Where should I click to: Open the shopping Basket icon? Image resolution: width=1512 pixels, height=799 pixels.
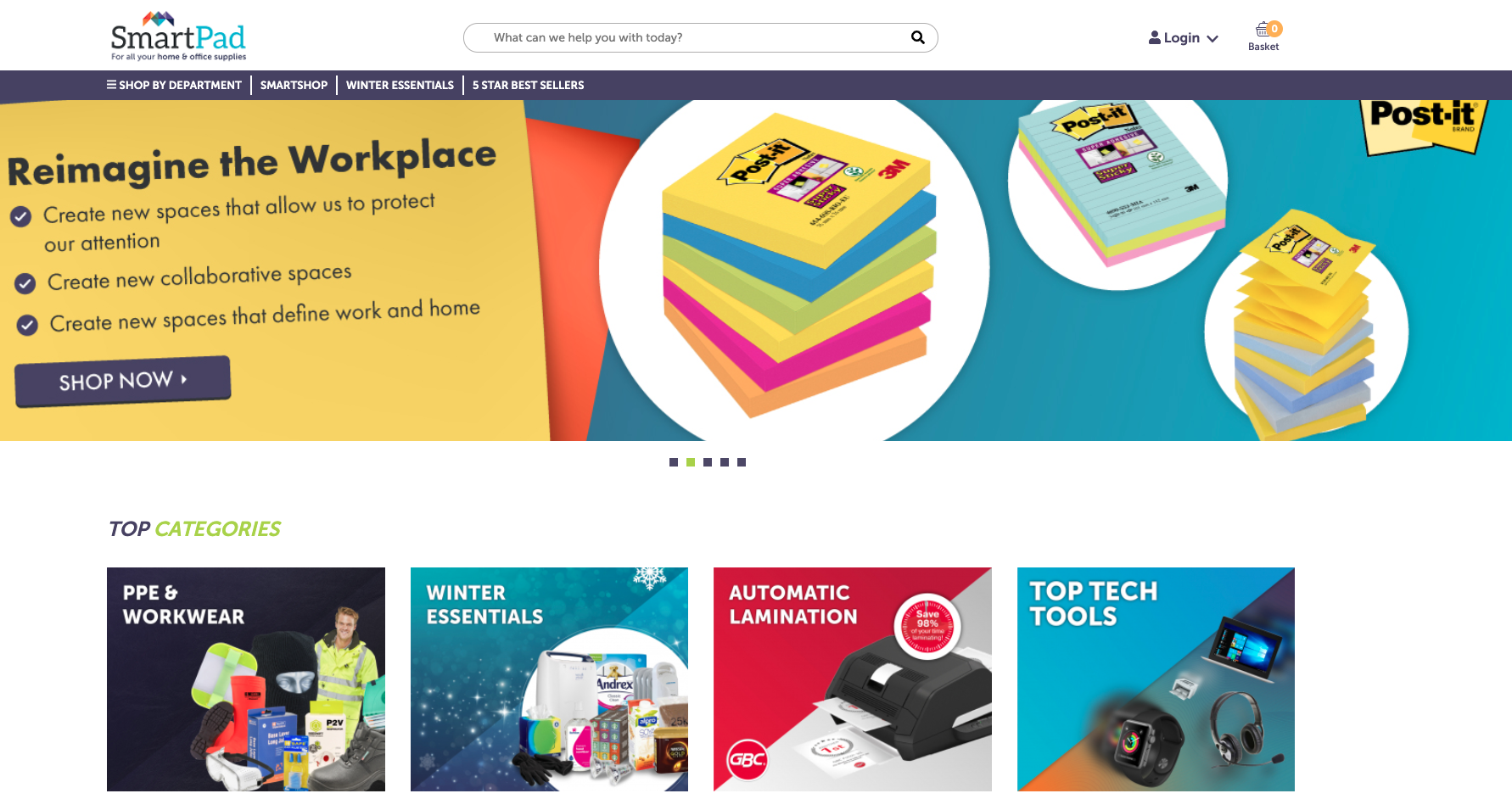tap(1263, 31)
